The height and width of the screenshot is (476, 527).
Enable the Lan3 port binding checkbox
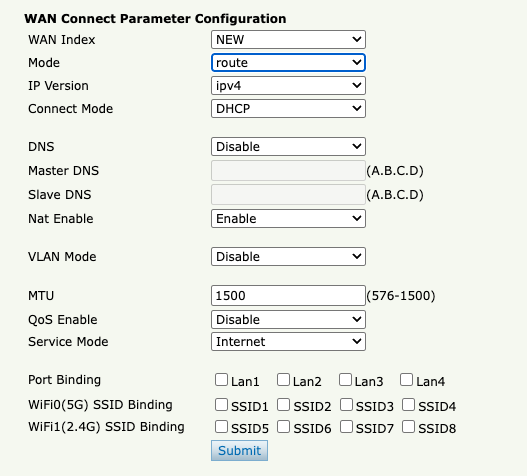(345, 380)
